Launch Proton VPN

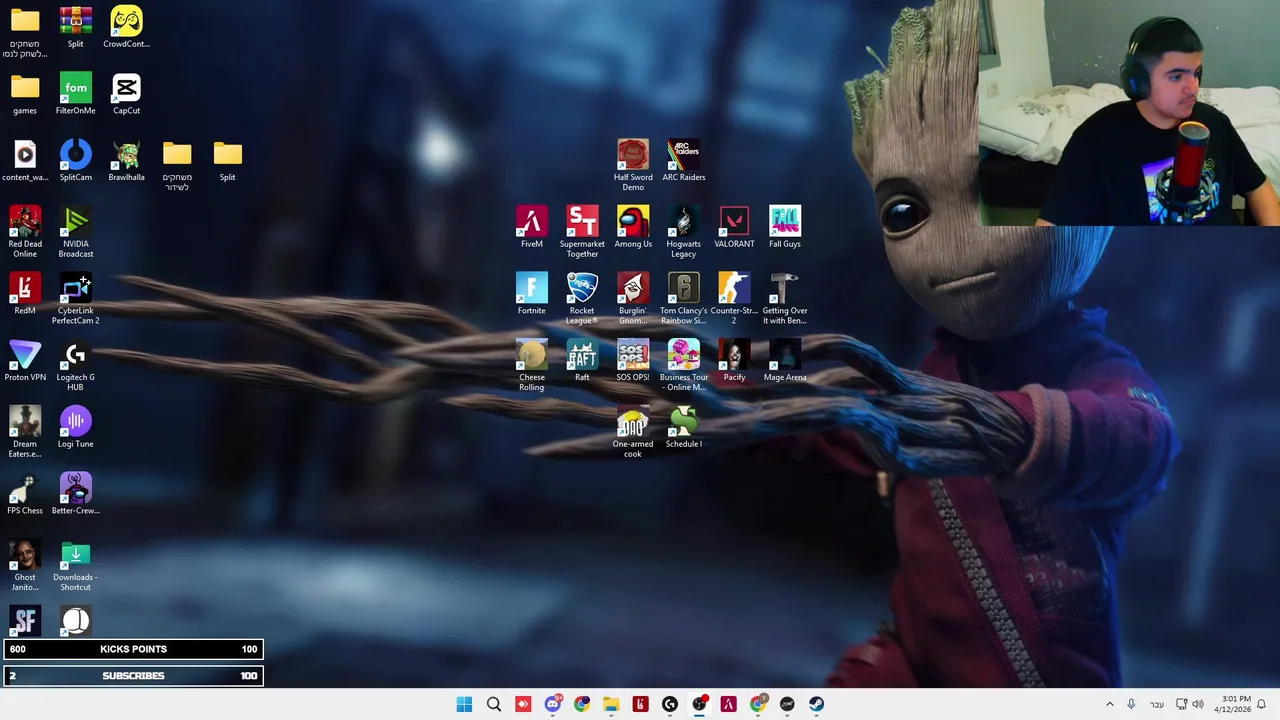pyautogui.click(x=25, y=361)
